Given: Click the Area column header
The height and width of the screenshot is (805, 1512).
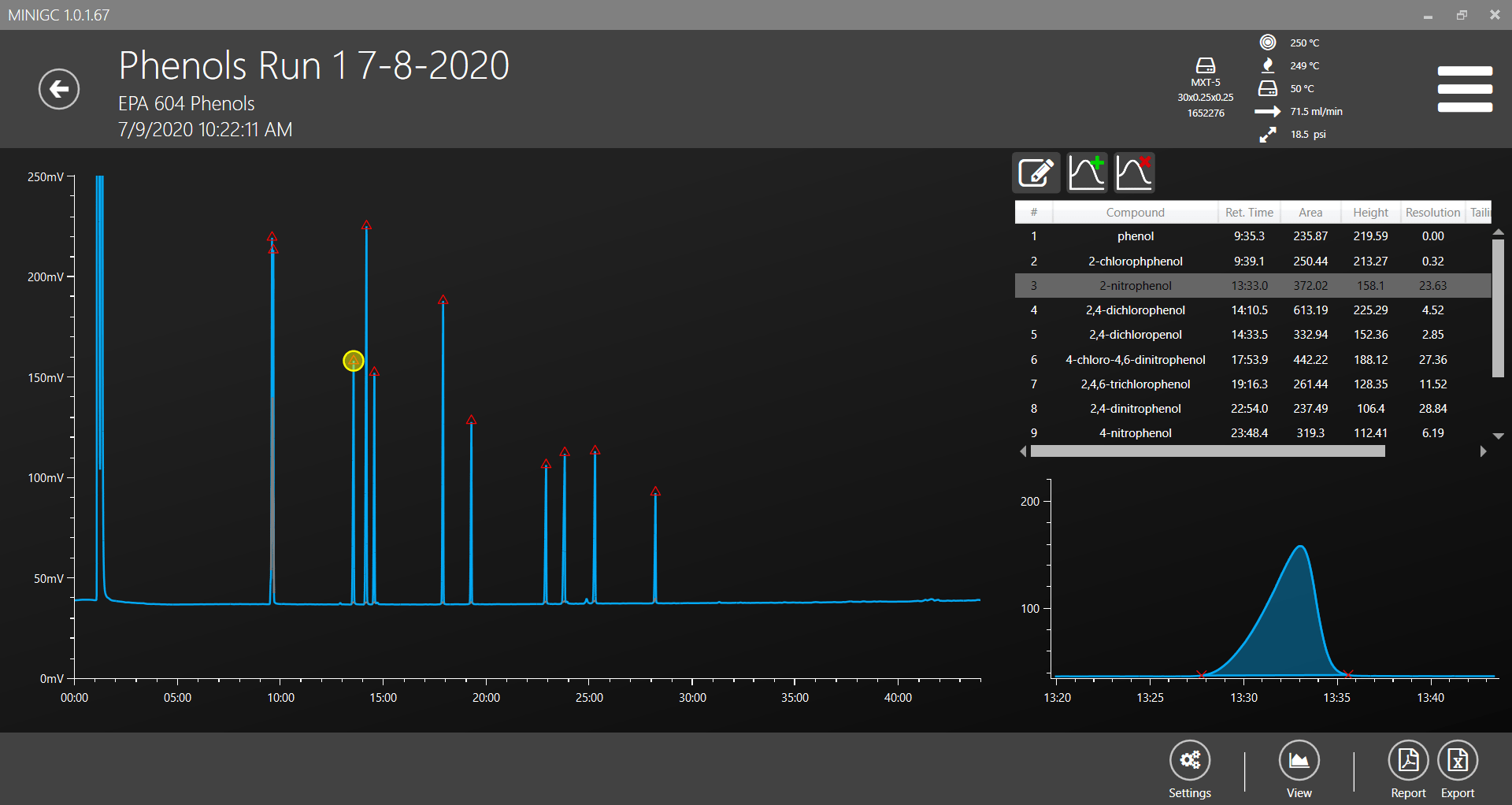Looking at the screenshot, I should (x=1310, y=213).
